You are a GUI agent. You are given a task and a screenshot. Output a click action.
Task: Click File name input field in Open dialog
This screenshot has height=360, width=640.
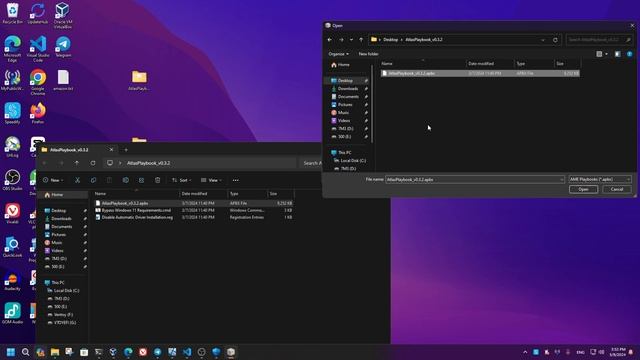472,180
